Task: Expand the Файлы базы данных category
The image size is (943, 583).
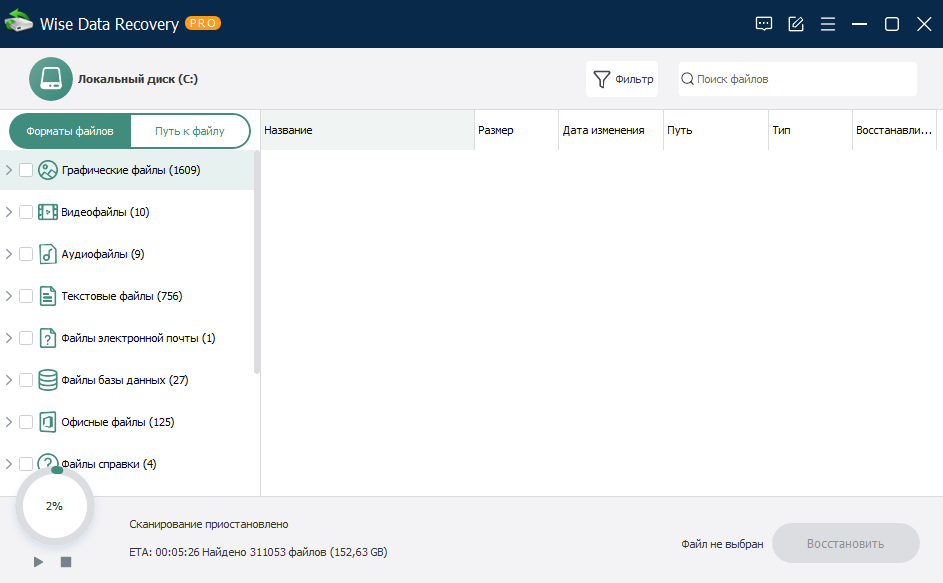Action: 9,380
